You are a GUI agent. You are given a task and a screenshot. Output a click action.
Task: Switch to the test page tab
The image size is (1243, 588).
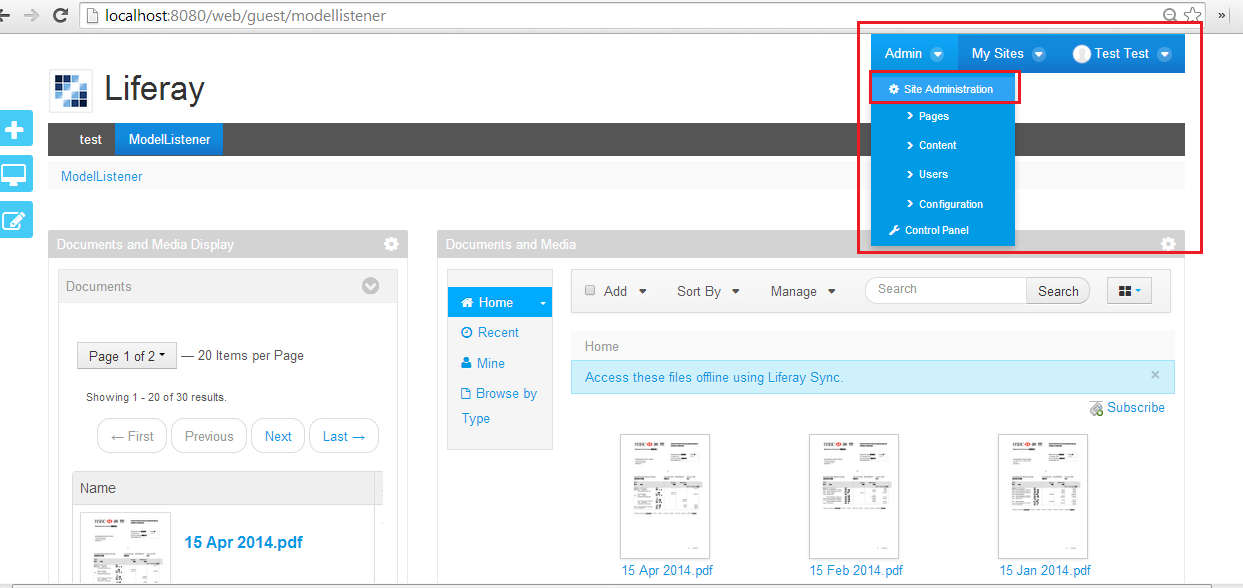tap(90, 139)
